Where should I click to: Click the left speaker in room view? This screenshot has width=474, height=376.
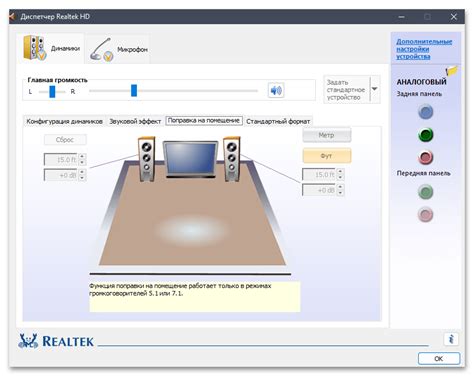(x=147, y=159)
